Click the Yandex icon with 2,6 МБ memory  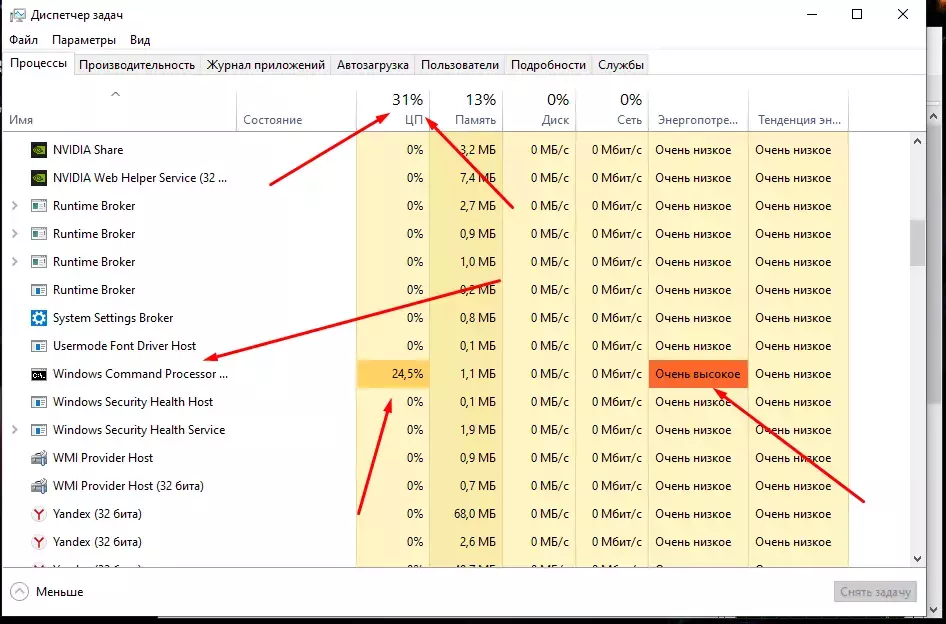coord(39,542)
